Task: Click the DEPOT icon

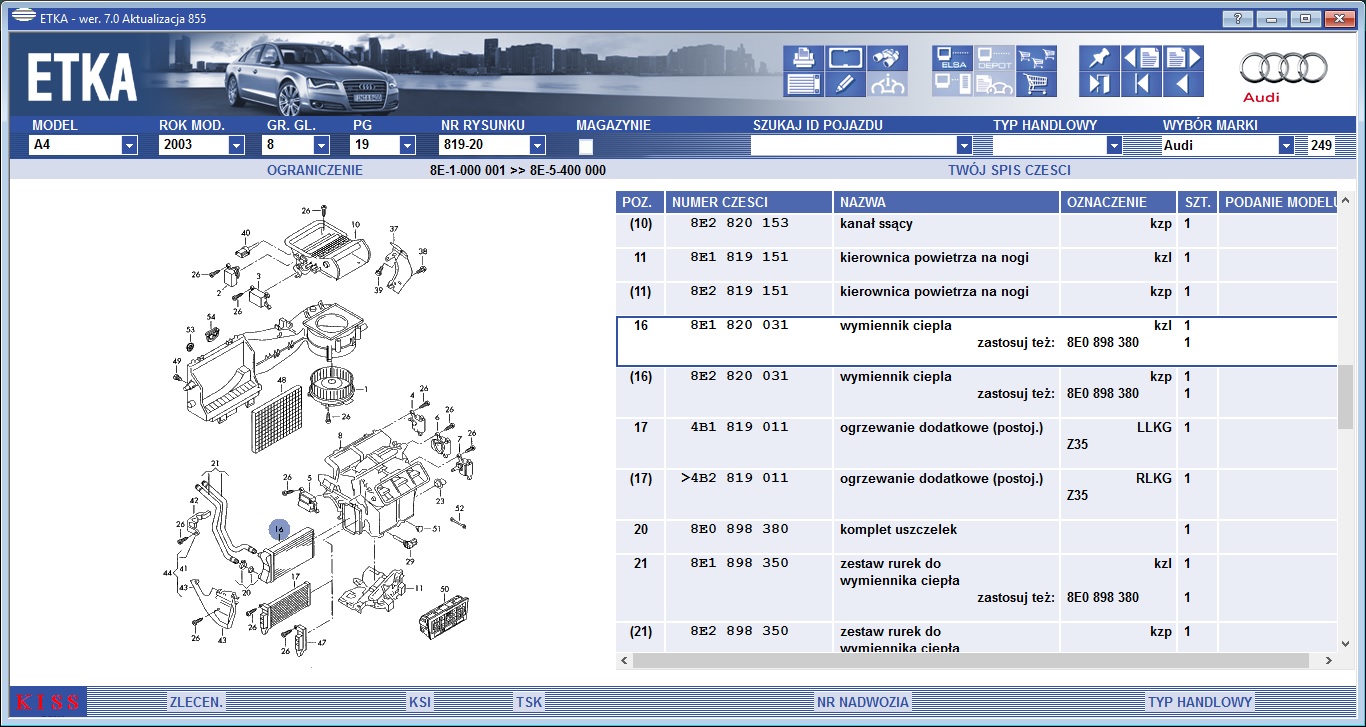Action: tap(995, 58)
